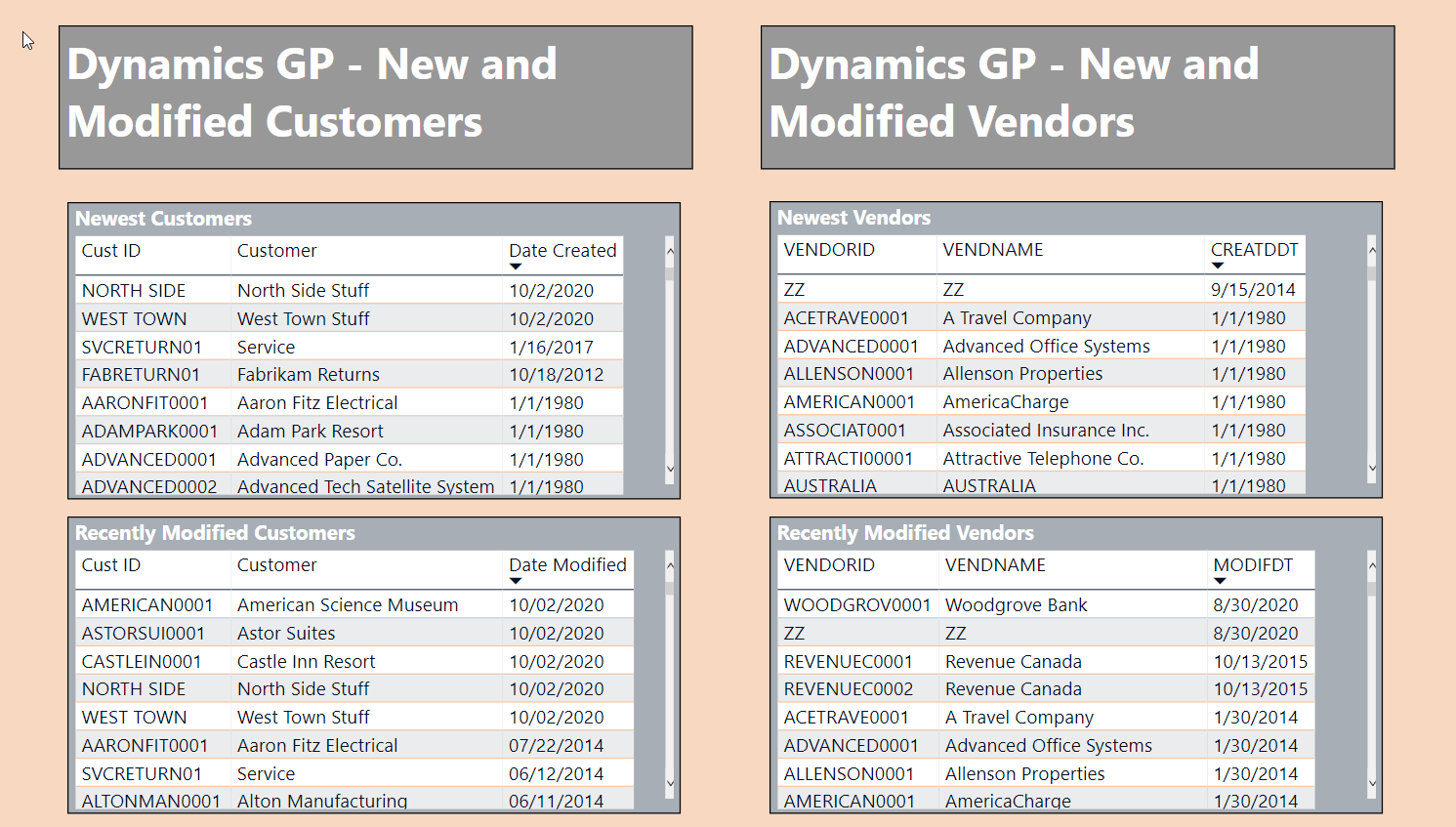Select Castle Inn Resort cell
This screenshot has height=827, width=1456.
point(306,662)
